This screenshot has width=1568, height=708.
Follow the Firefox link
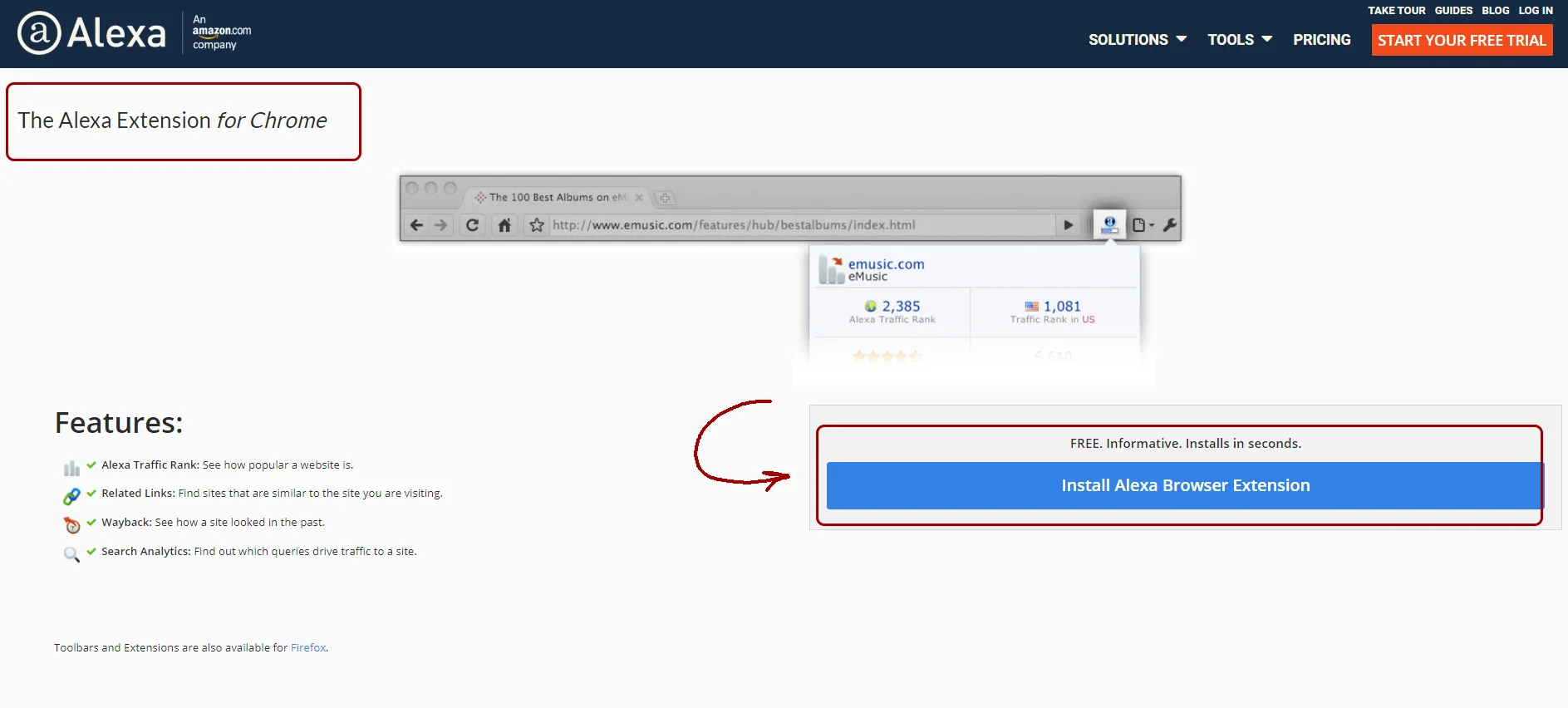tap(307, 647)
